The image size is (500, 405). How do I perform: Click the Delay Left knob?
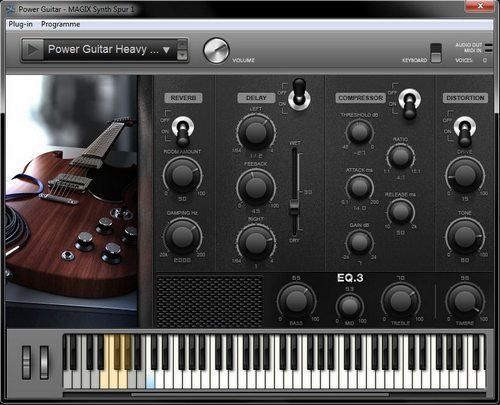[256, 132]
